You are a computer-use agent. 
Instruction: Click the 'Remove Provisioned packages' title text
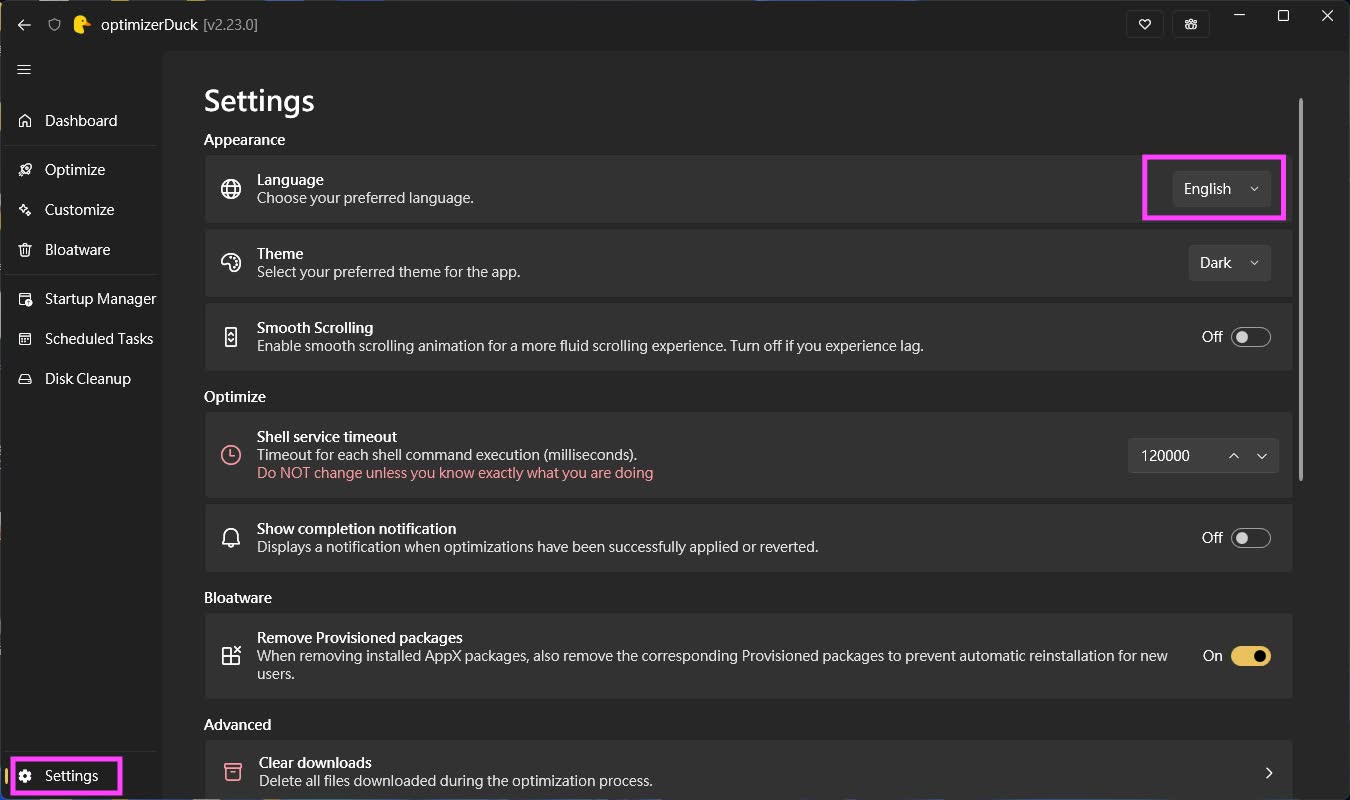(360, 638)
